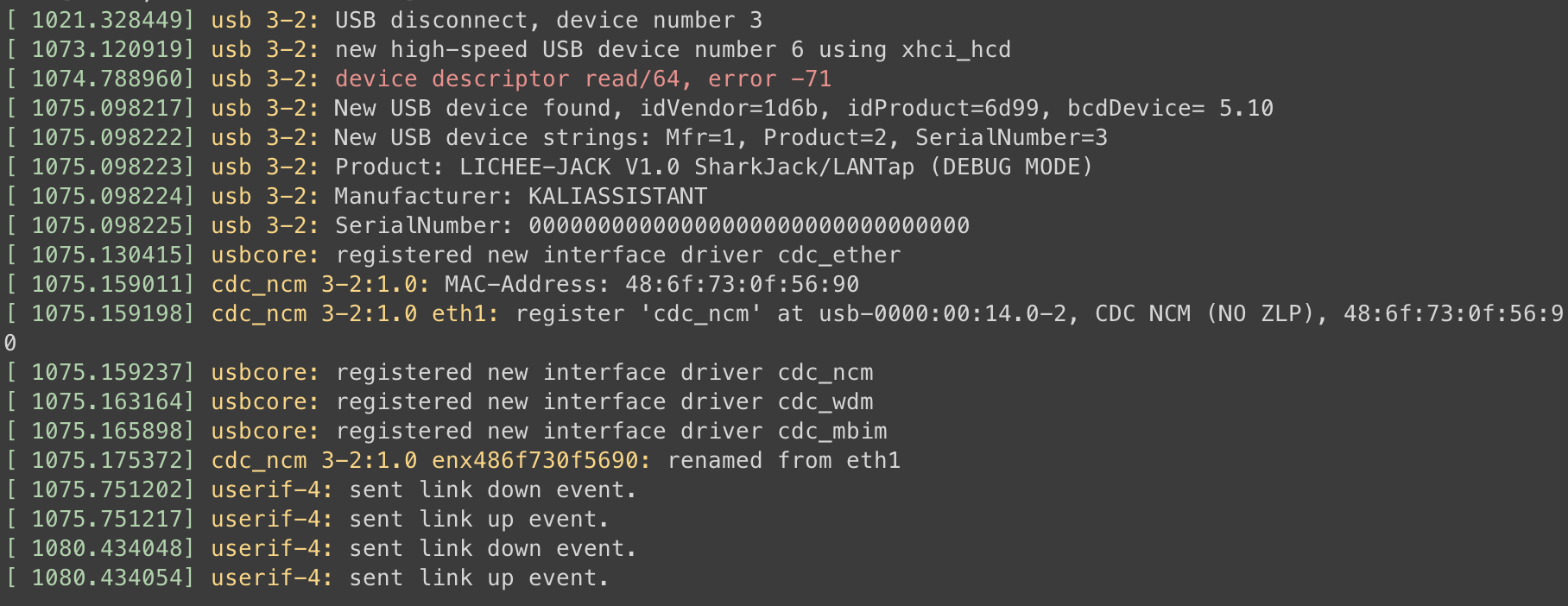Viewport: 1568px width, 606px height.
Task: Click the cdc_wdm driver name
Action: click(x=825, y=402)
